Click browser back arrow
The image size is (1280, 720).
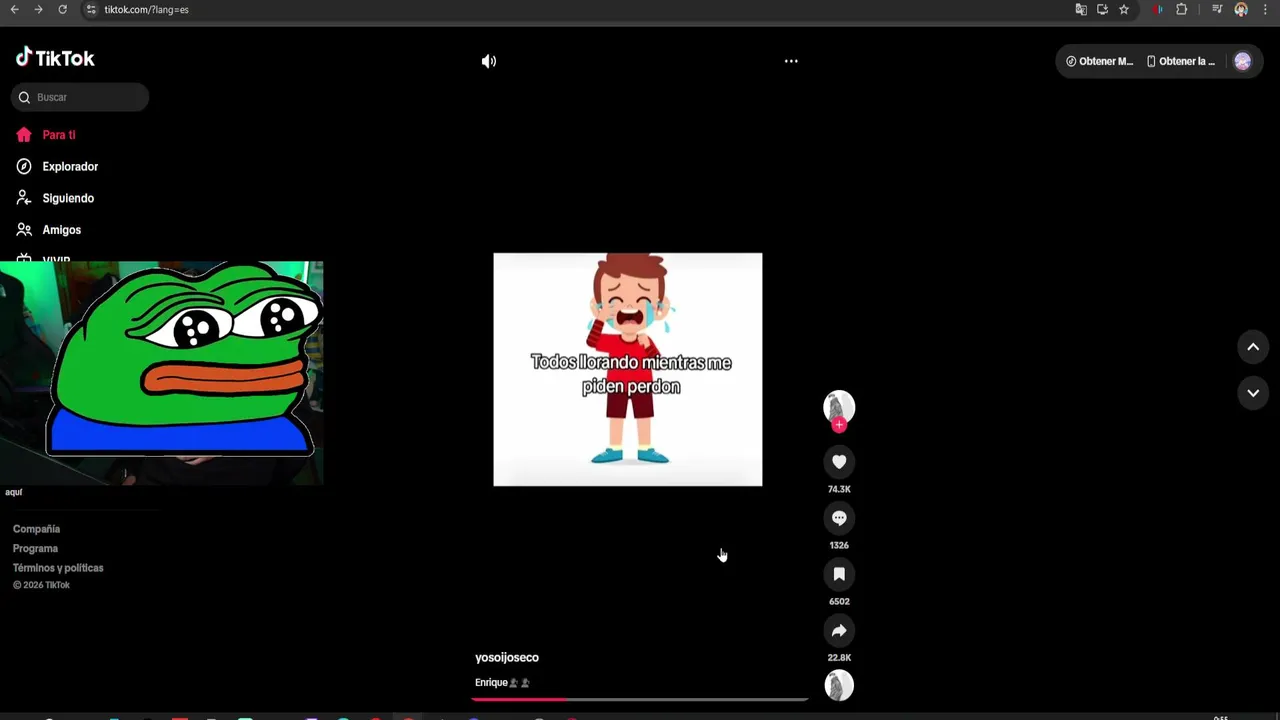click(14, 9)
